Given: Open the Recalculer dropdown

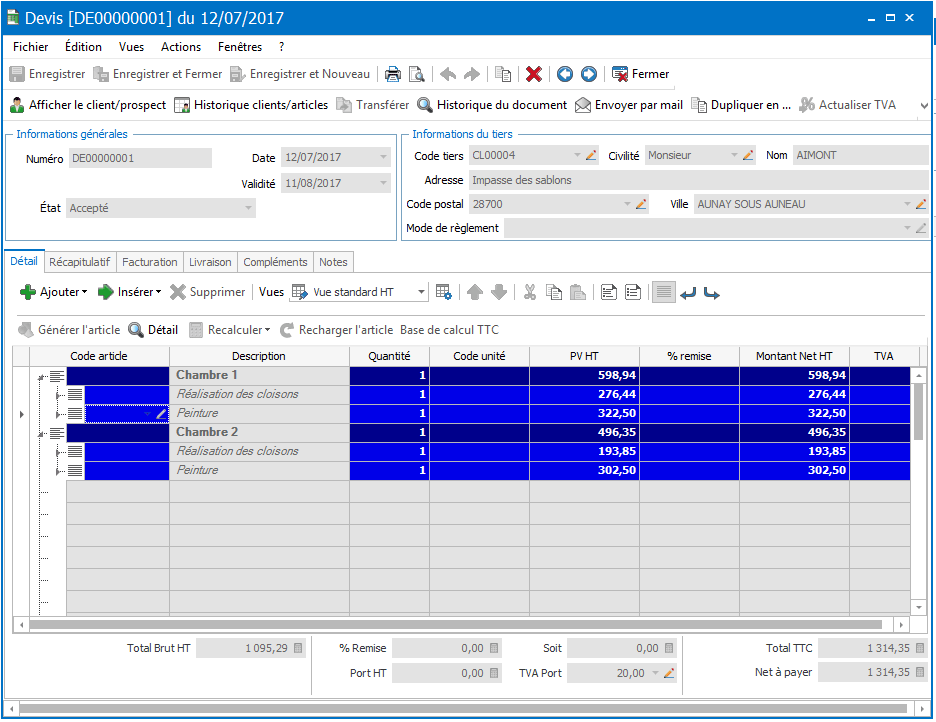Looking at the screenshot, I should coord(230,330).
